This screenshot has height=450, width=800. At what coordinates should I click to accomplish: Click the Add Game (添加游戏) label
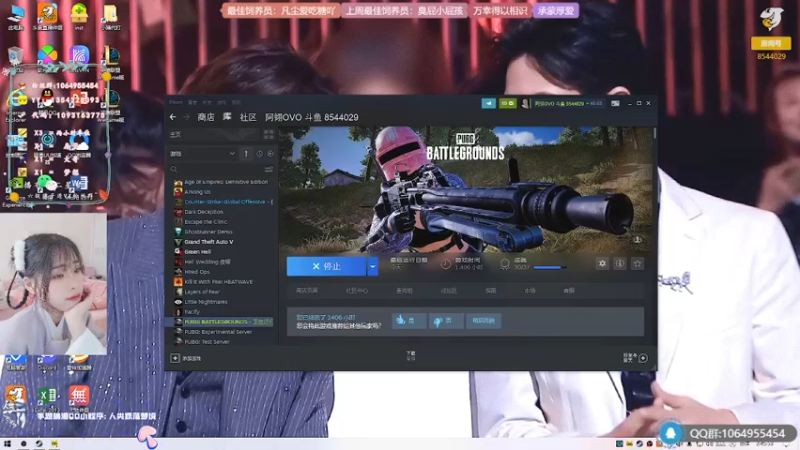pos(192,359)
